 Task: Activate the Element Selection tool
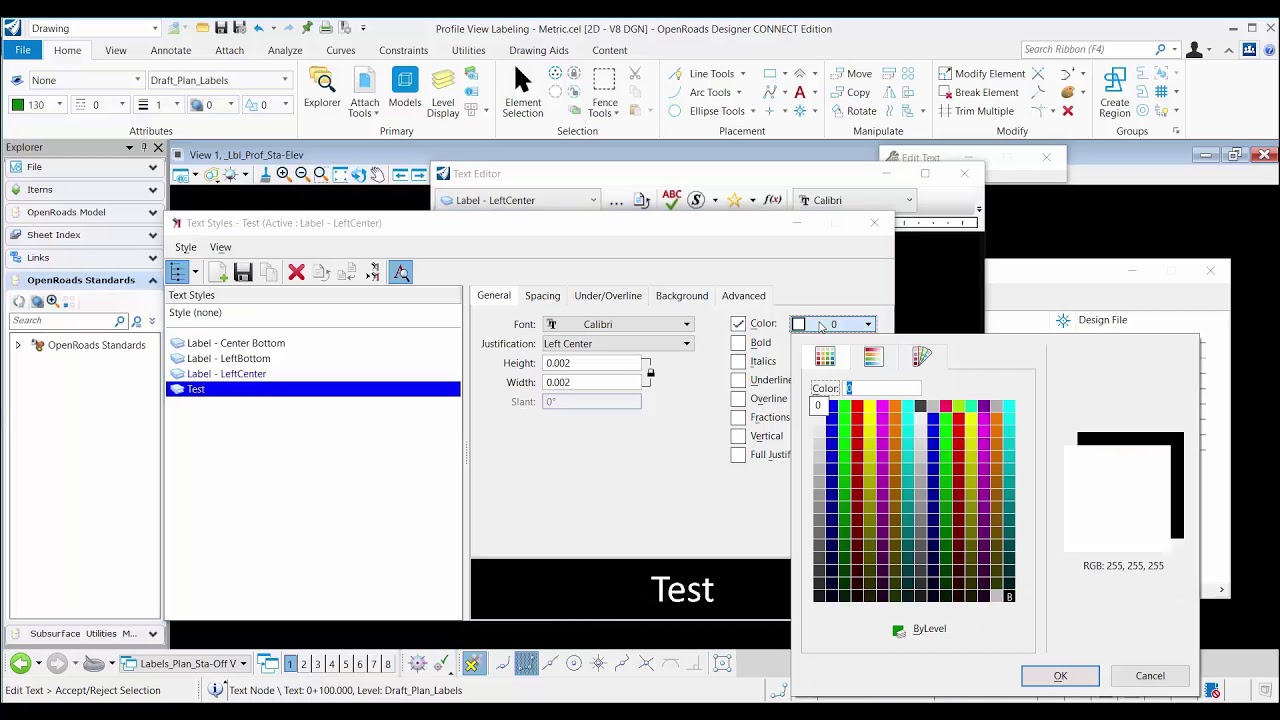point(522,92)
